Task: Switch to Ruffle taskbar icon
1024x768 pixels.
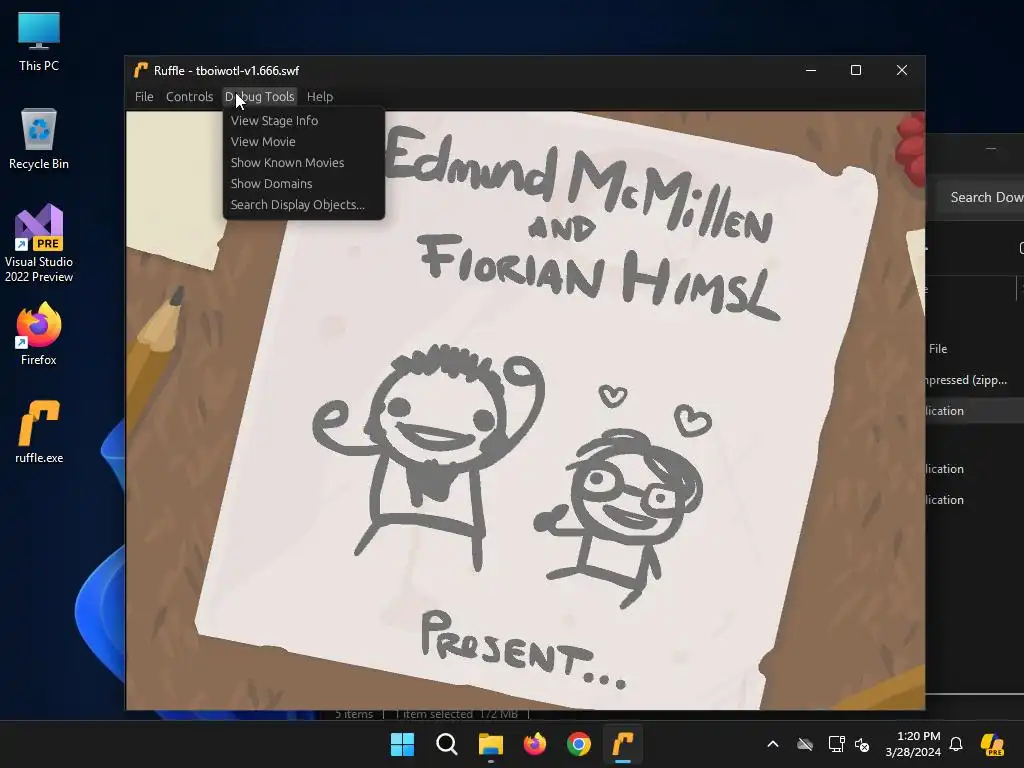Action: (x=623, y=744)
